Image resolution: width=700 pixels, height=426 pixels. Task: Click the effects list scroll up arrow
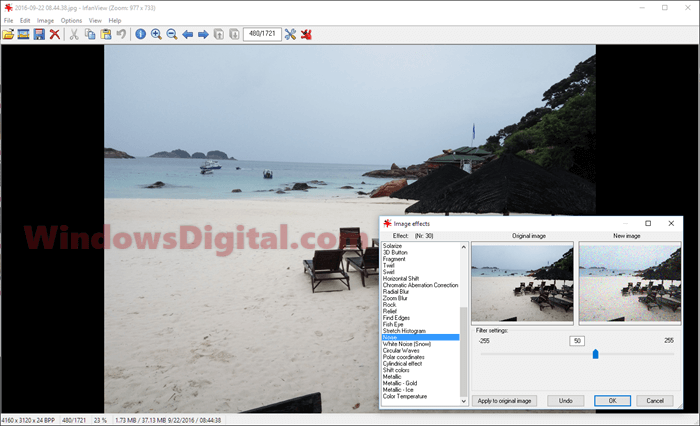(463, 247)
